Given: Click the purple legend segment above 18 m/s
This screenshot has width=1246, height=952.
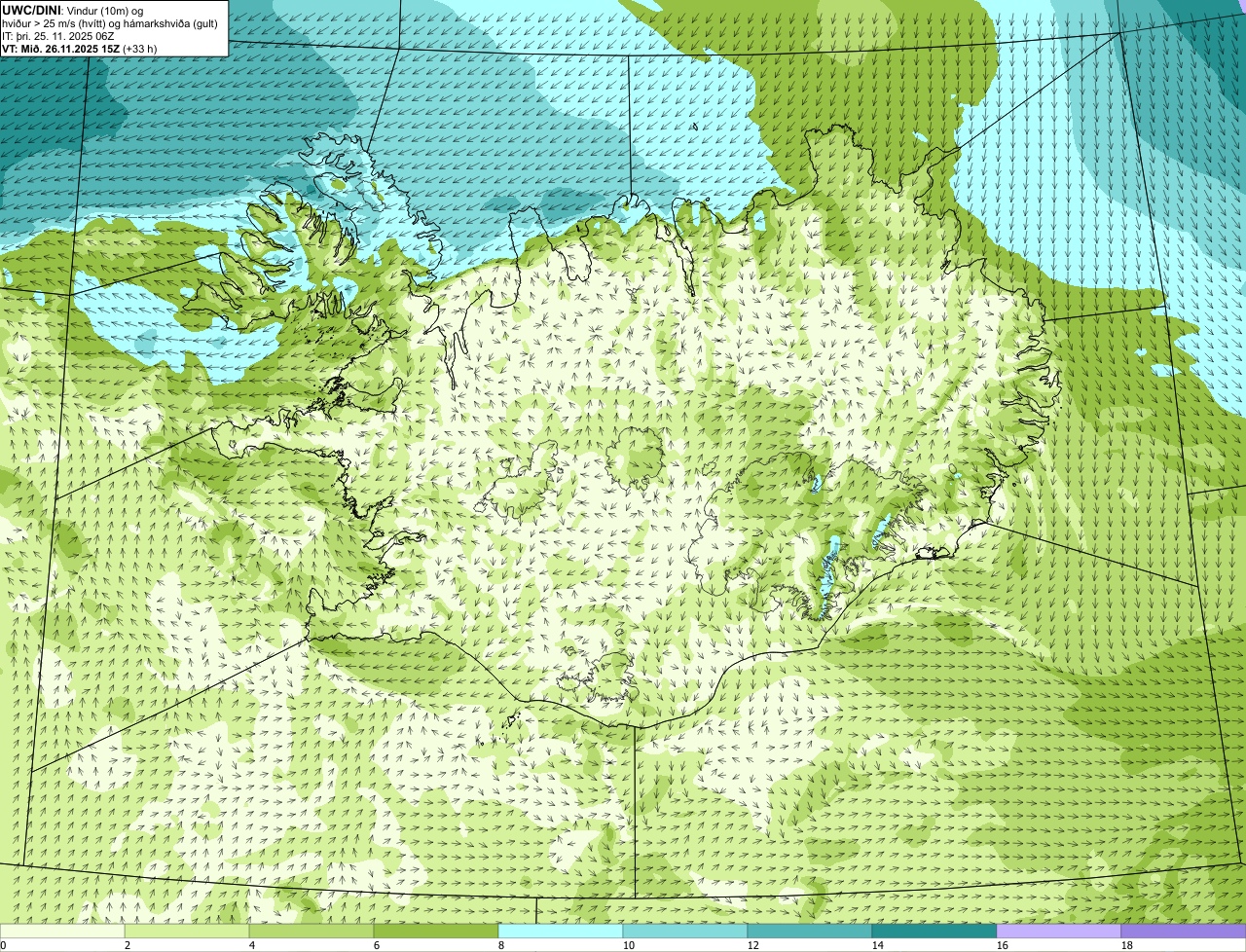Looking at the screenshot, I should [1184, 931].
